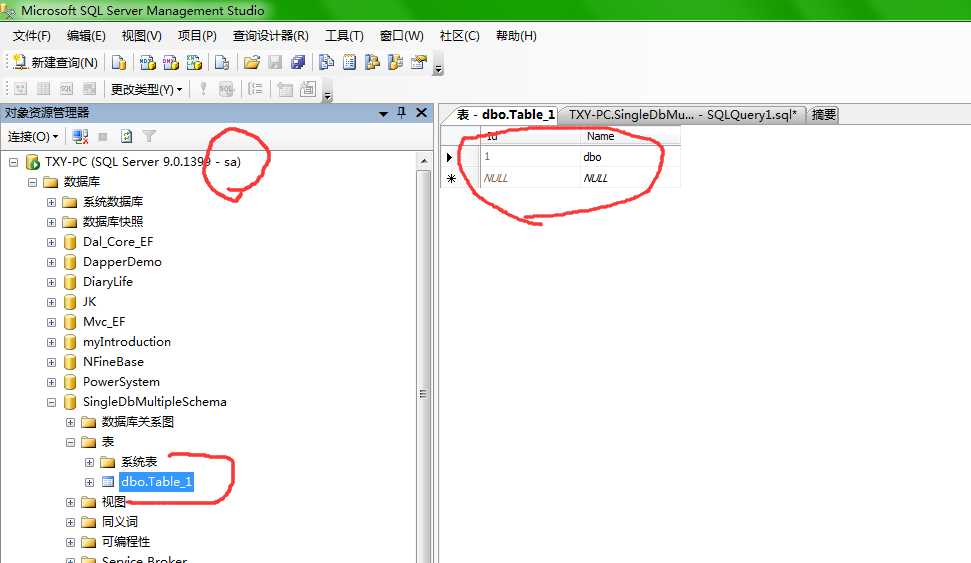Open the File (文件) menu
971x563 pixels.
[32, 36]
